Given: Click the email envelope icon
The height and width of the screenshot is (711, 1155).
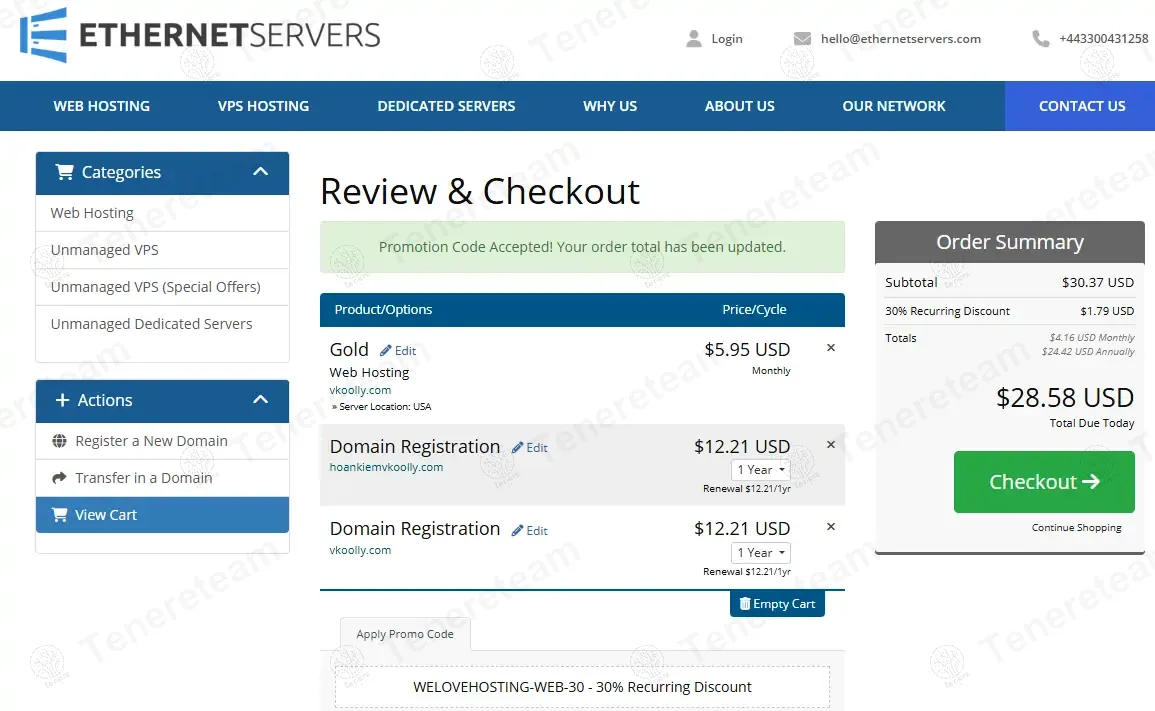Looking at the screenshot, I should (x=802, y=39).
